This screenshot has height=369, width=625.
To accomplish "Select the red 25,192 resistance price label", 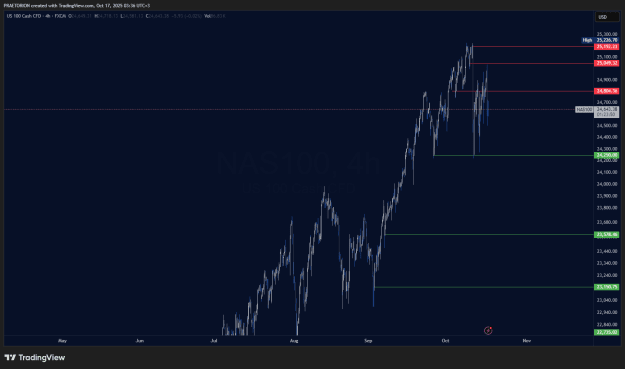I will coord(606,47).
